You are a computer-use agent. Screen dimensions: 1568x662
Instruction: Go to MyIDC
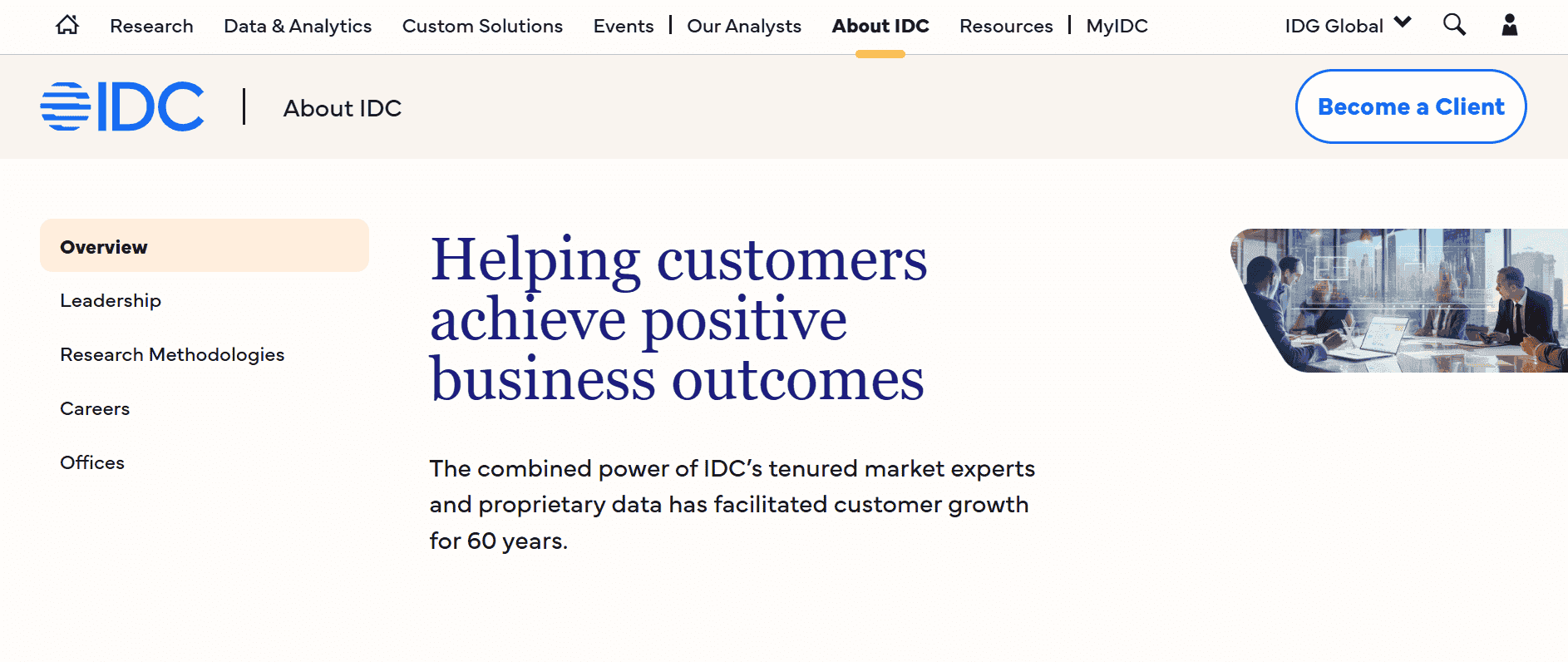tap(1117, 26)
